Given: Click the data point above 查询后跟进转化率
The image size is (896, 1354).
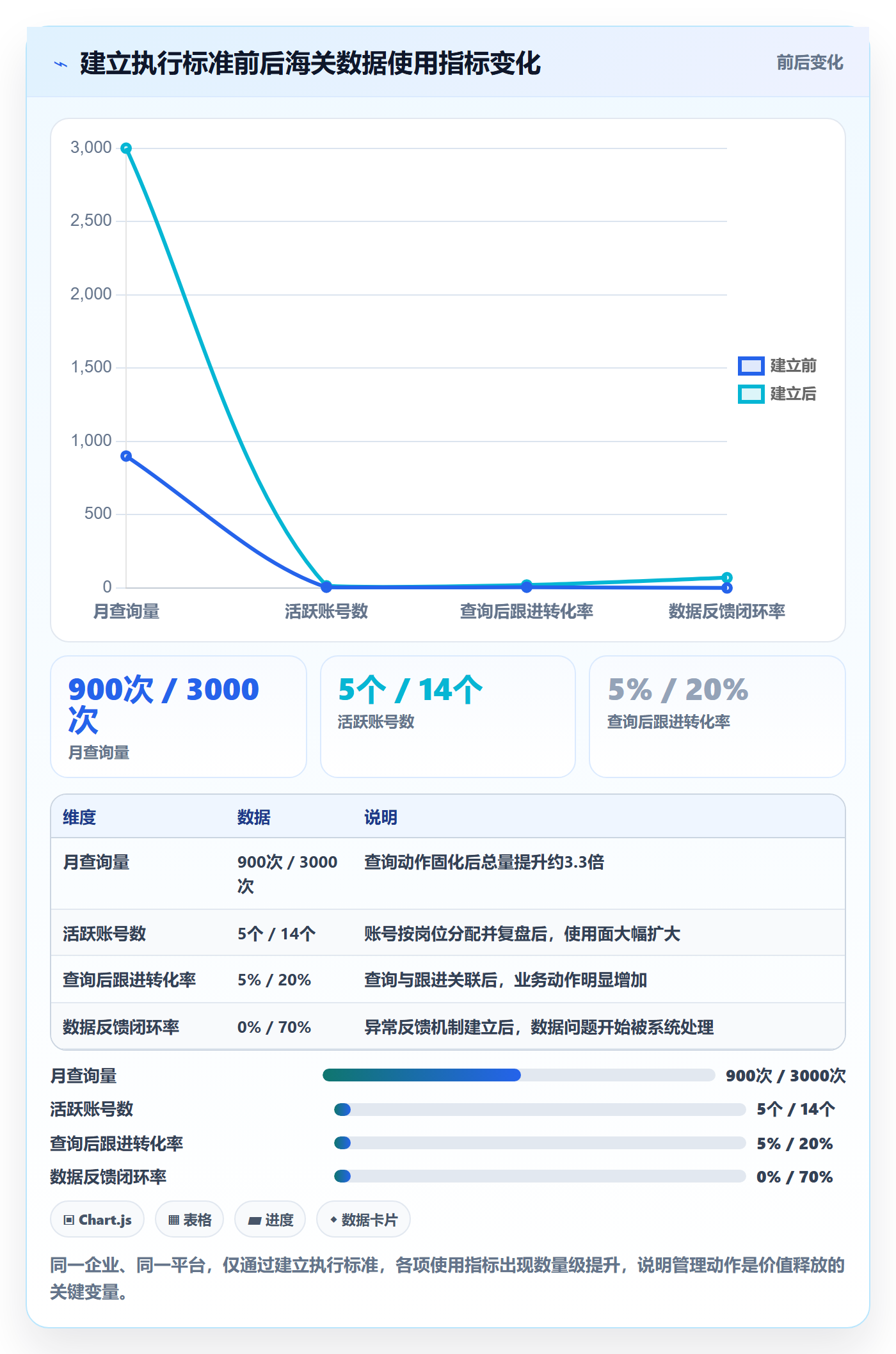Looking at the screenshot, I should click(527, 585).
